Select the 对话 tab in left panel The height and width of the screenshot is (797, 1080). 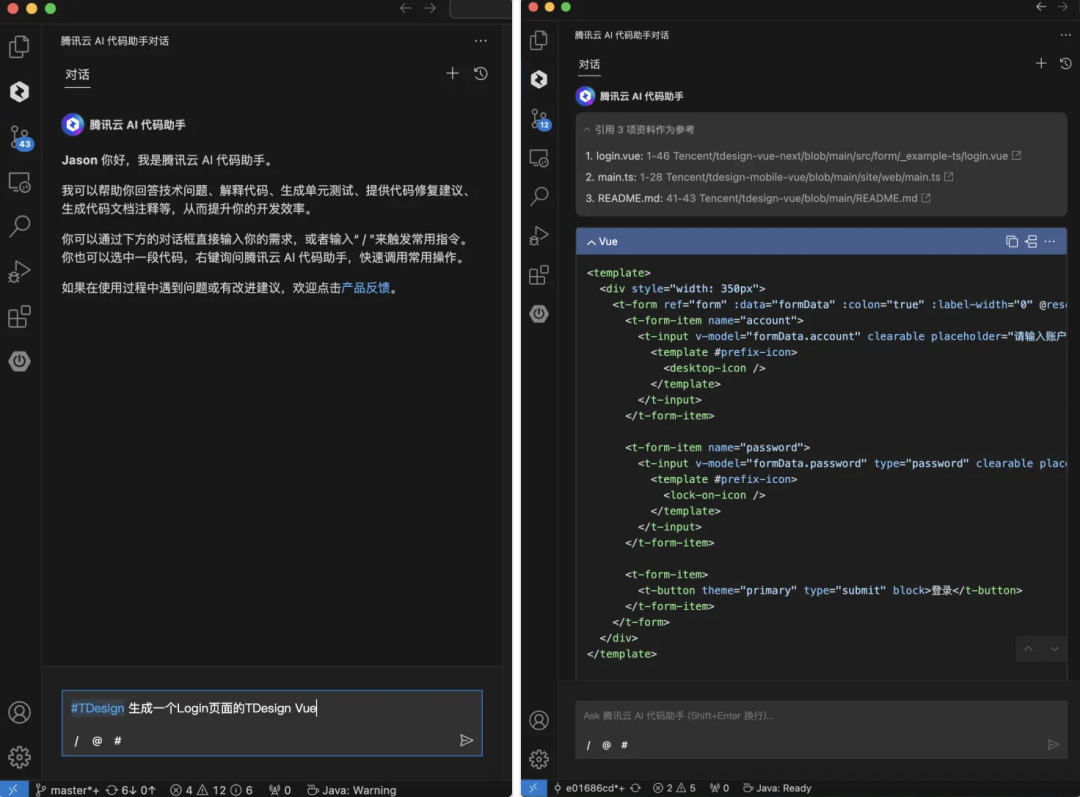pos(77,75)
